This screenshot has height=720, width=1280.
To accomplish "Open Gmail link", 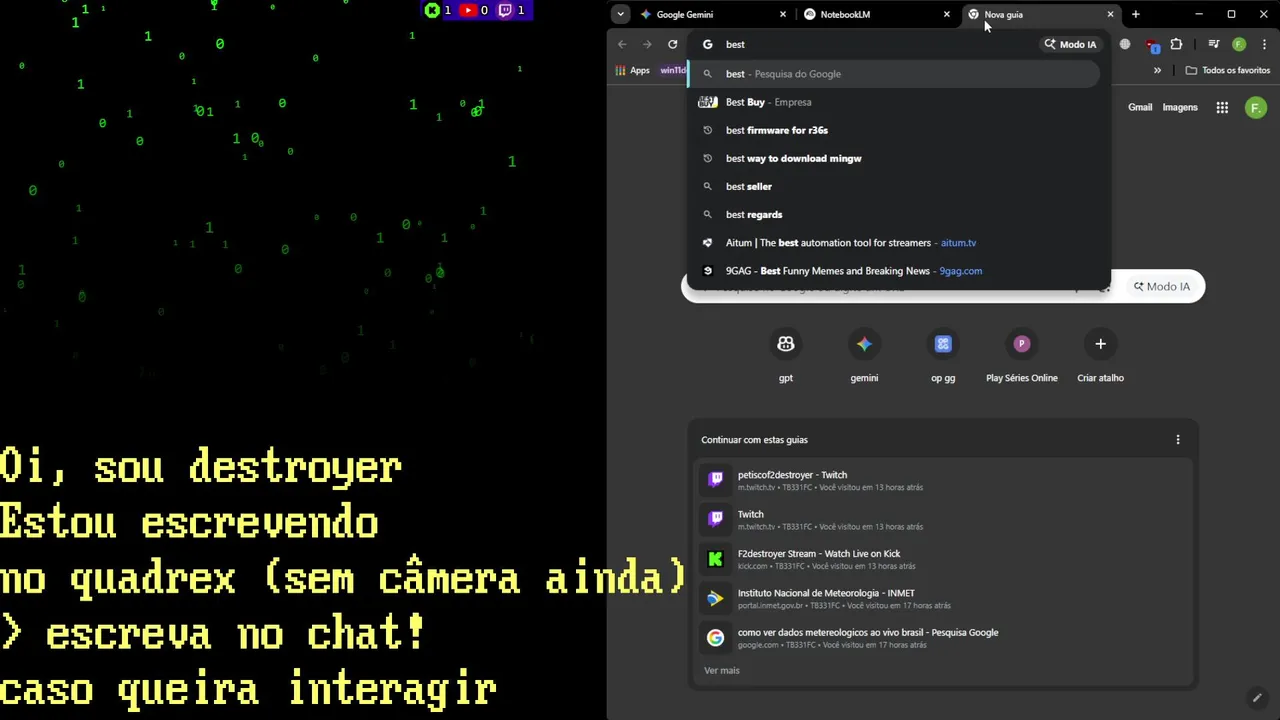I will [x=1140, y=107].
